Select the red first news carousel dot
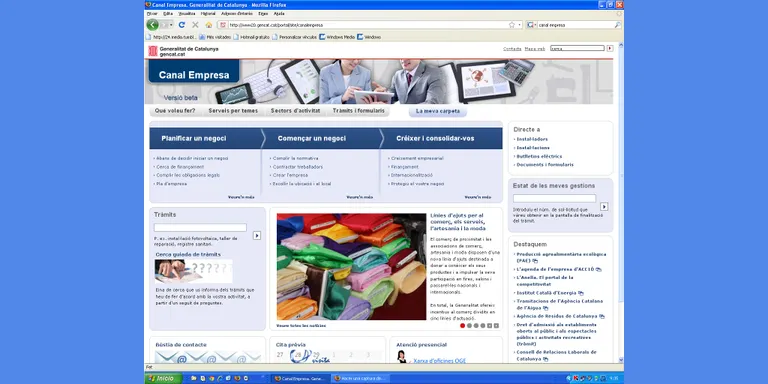The image size is (768, 384). click(x=462, y=326)
